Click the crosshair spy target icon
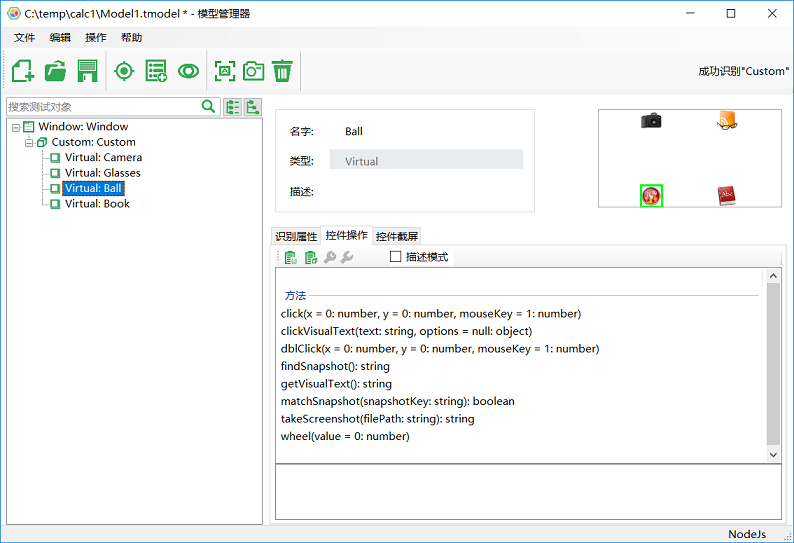This screenshot has width=794, height=543. click(124, 71)
